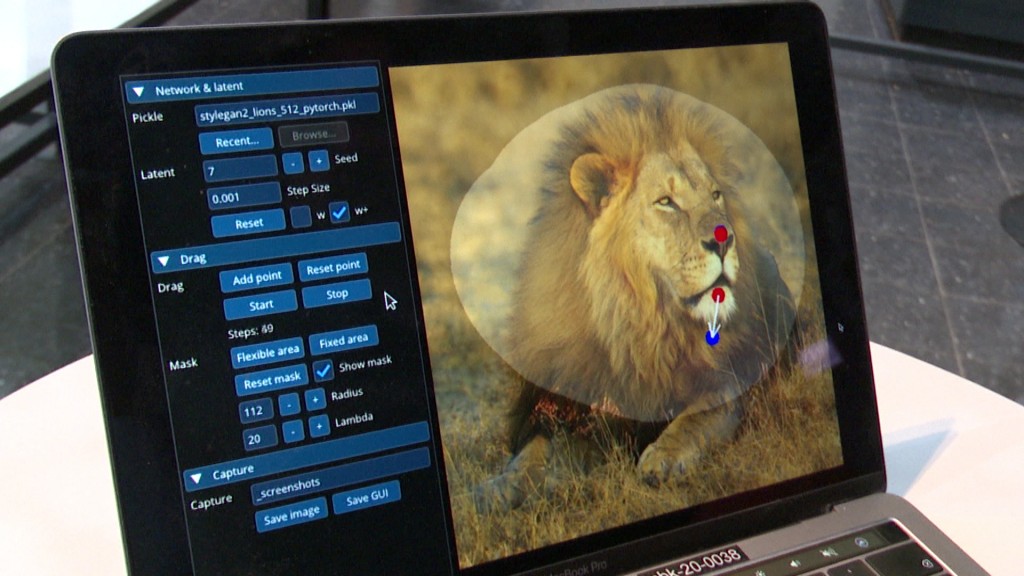This screenshot has height=576, width=1024.
Task: Decrease the Seed with minus button
Action: tap(293, 163)
